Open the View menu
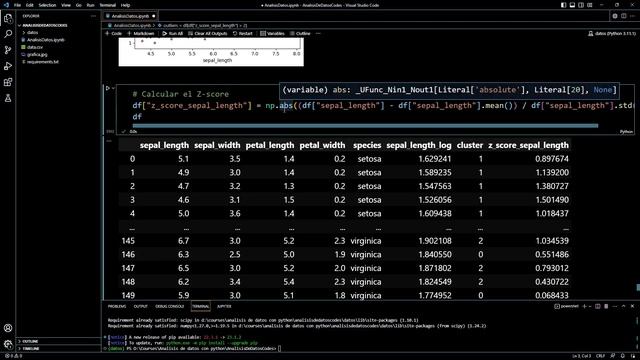The width and height of the screenshot is (640, 360). click(x=66, y=5)
